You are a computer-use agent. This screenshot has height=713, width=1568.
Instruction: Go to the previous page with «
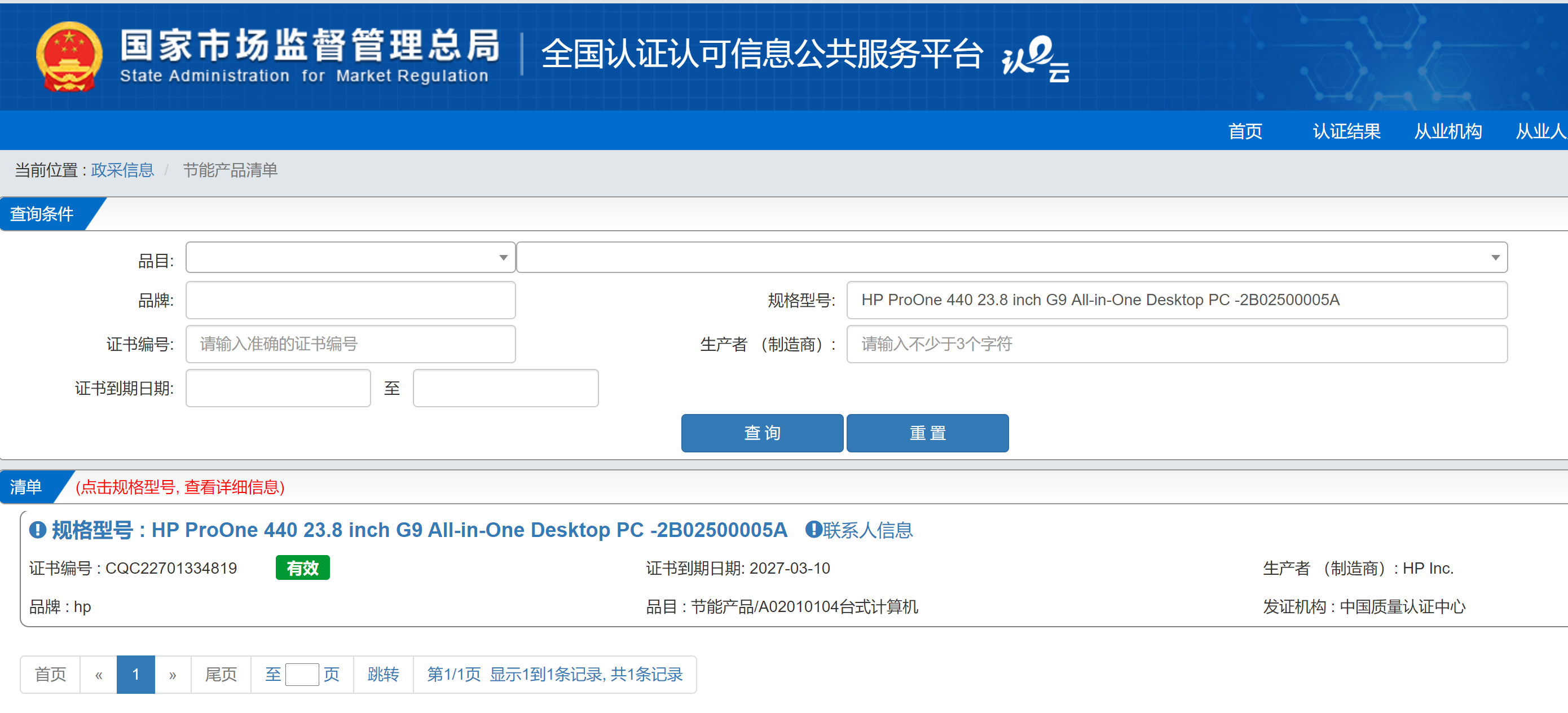[x=99, y=674]
